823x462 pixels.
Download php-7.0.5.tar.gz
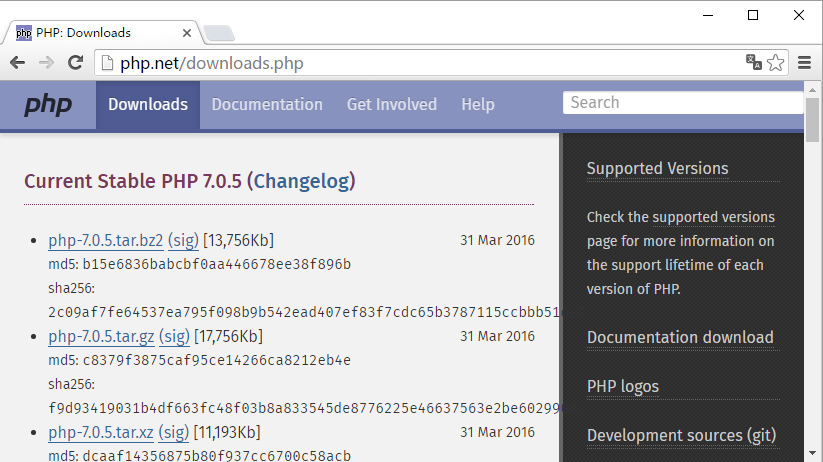coord(101,337)
